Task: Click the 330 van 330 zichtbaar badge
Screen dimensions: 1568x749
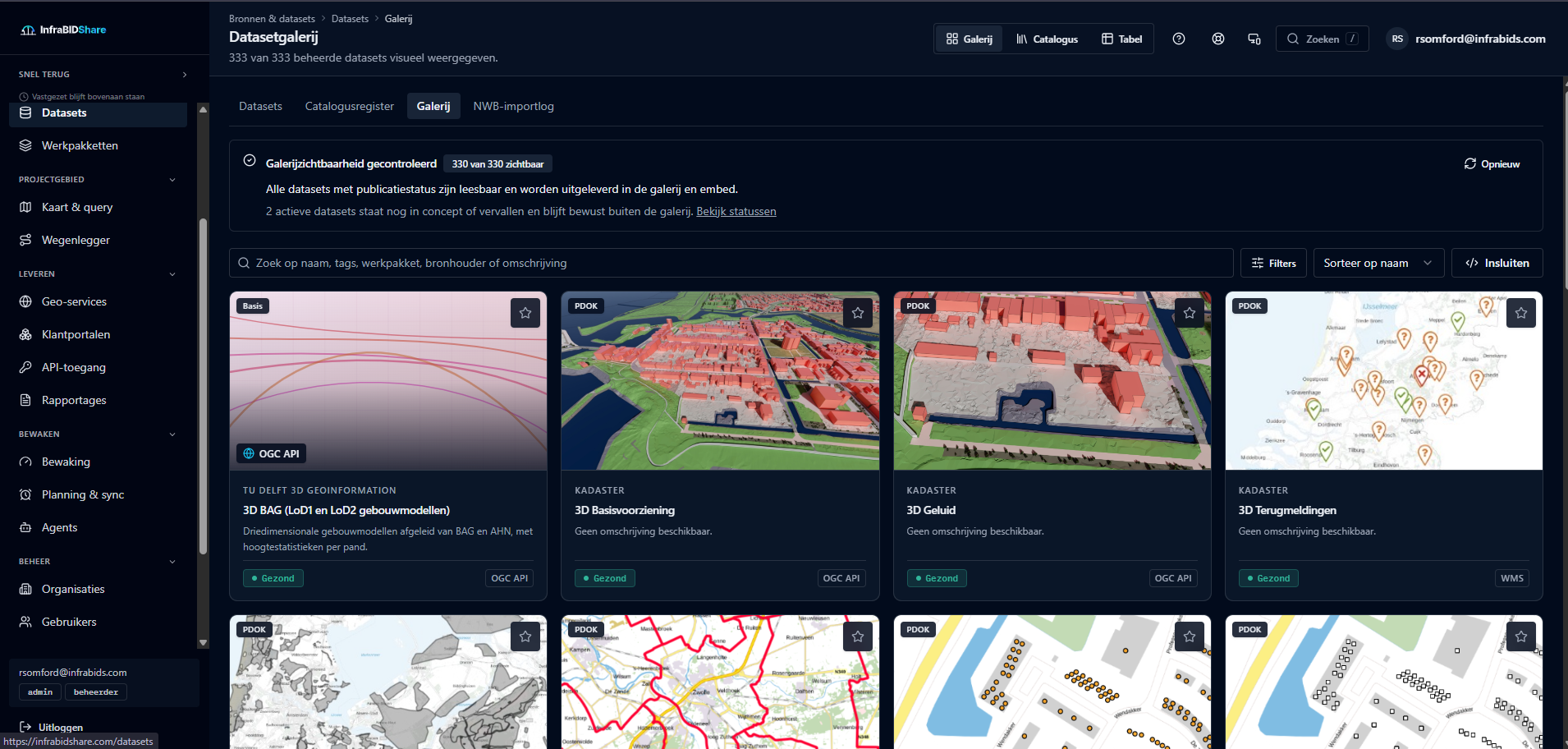Action: (x=497, y=164)
